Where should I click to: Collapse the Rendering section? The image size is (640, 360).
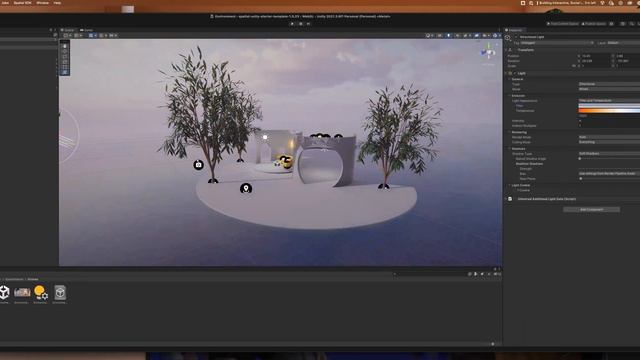point(509,132)
